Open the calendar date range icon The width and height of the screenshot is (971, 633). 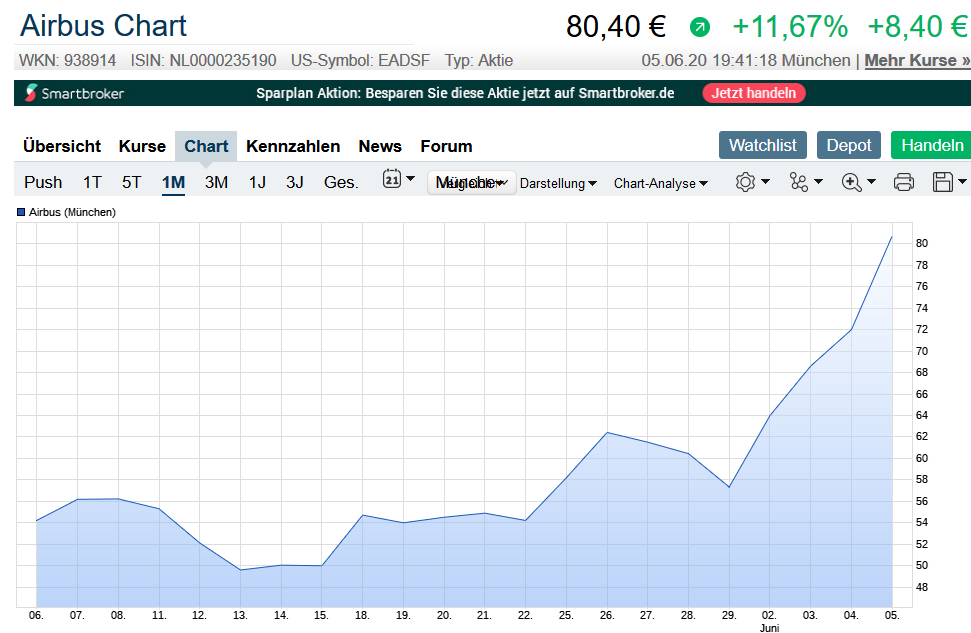[391, 179]
